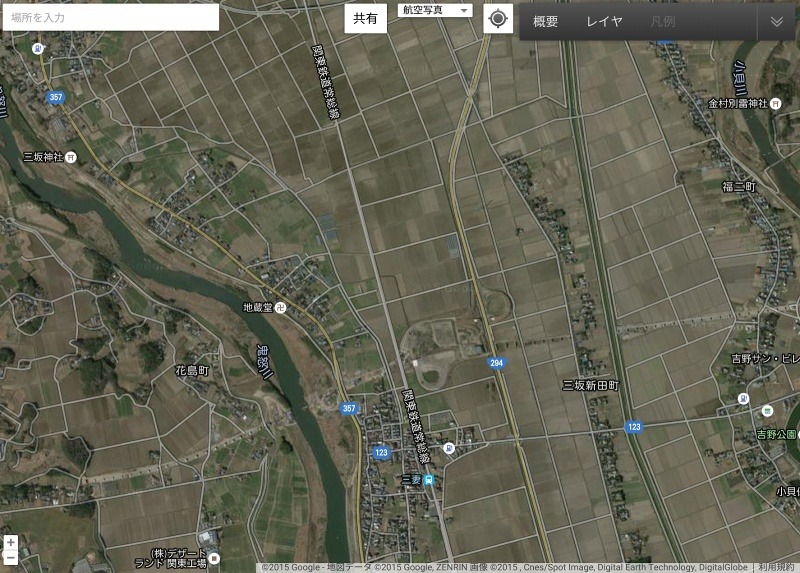800x573 pixels.
Task: Click the 三妻 station name label
Action: (x=411, y=480)
